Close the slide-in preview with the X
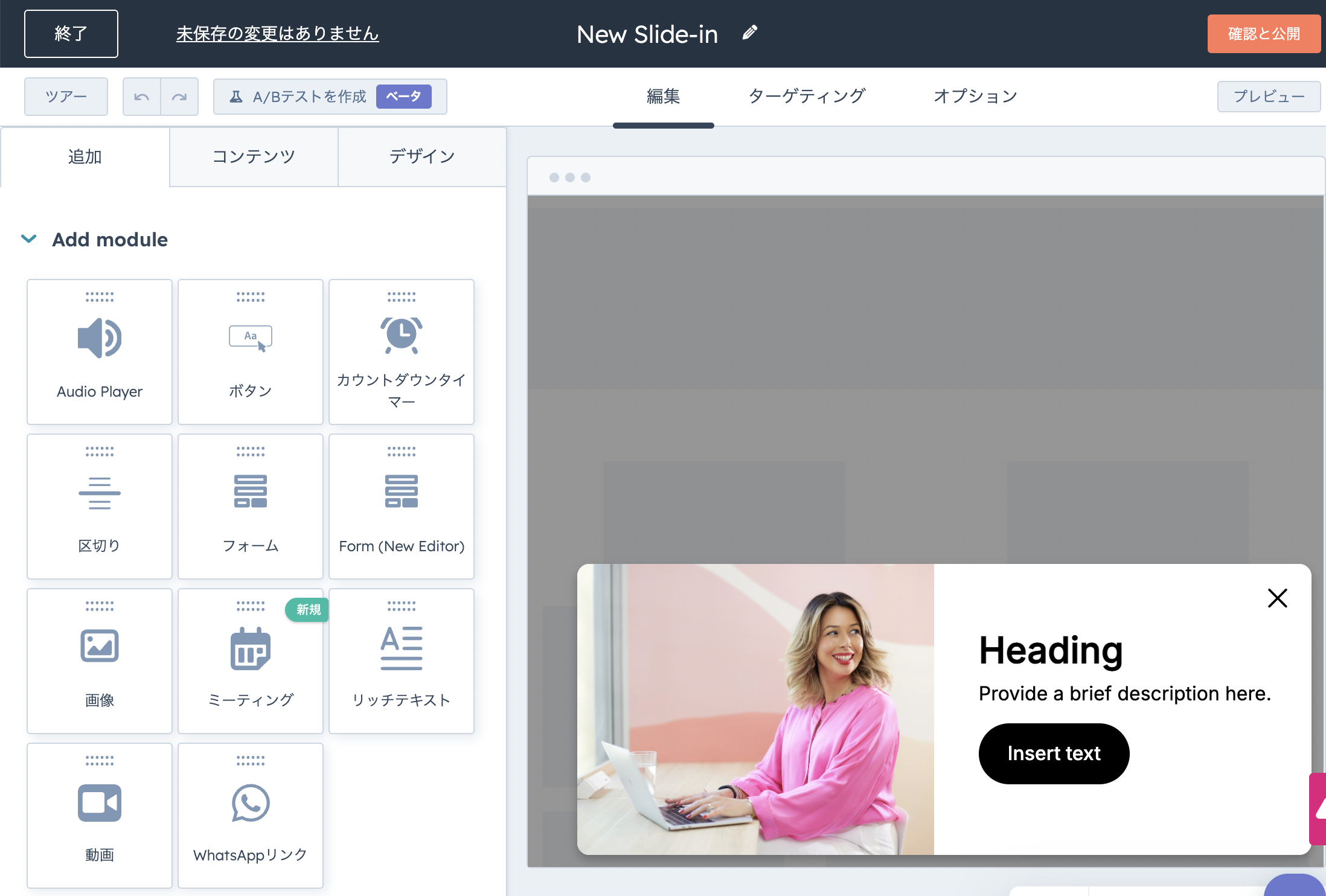Image resolution: width=1326 pixels, height=896 pixels. [x=1277, y=598]
